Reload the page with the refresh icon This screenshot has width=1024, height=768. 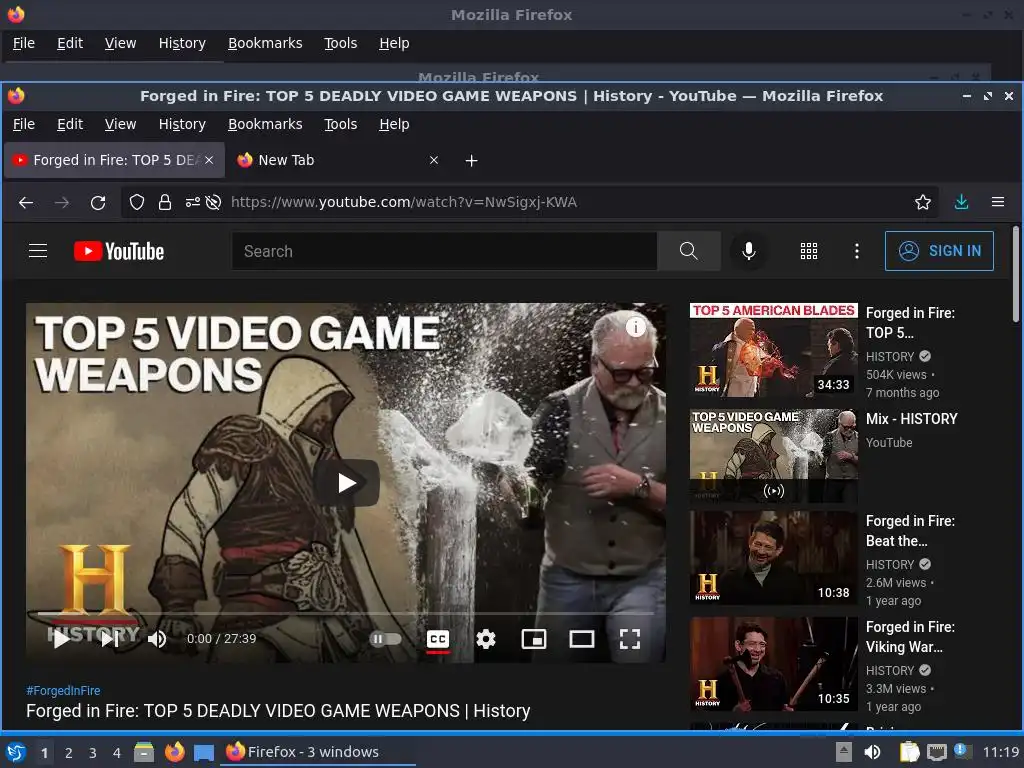tap(98, 202)
